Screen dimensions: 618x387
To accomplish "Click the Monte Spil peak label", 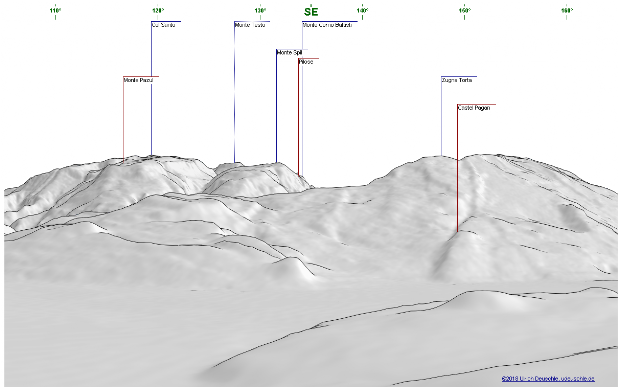I will 289,52.
